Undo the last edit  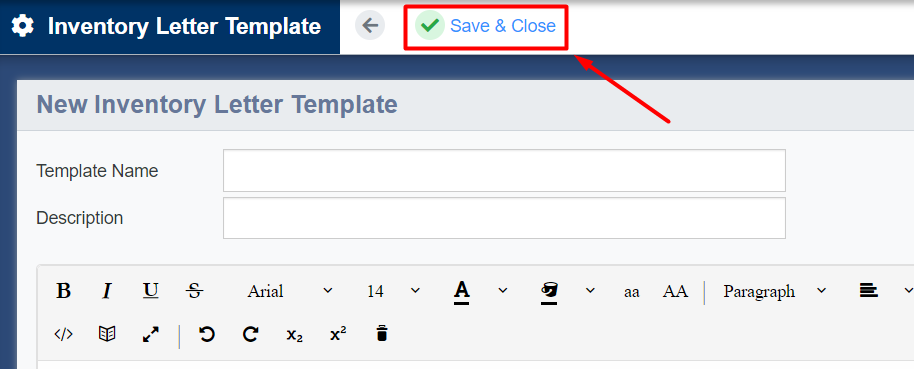(x=207, y=334)
